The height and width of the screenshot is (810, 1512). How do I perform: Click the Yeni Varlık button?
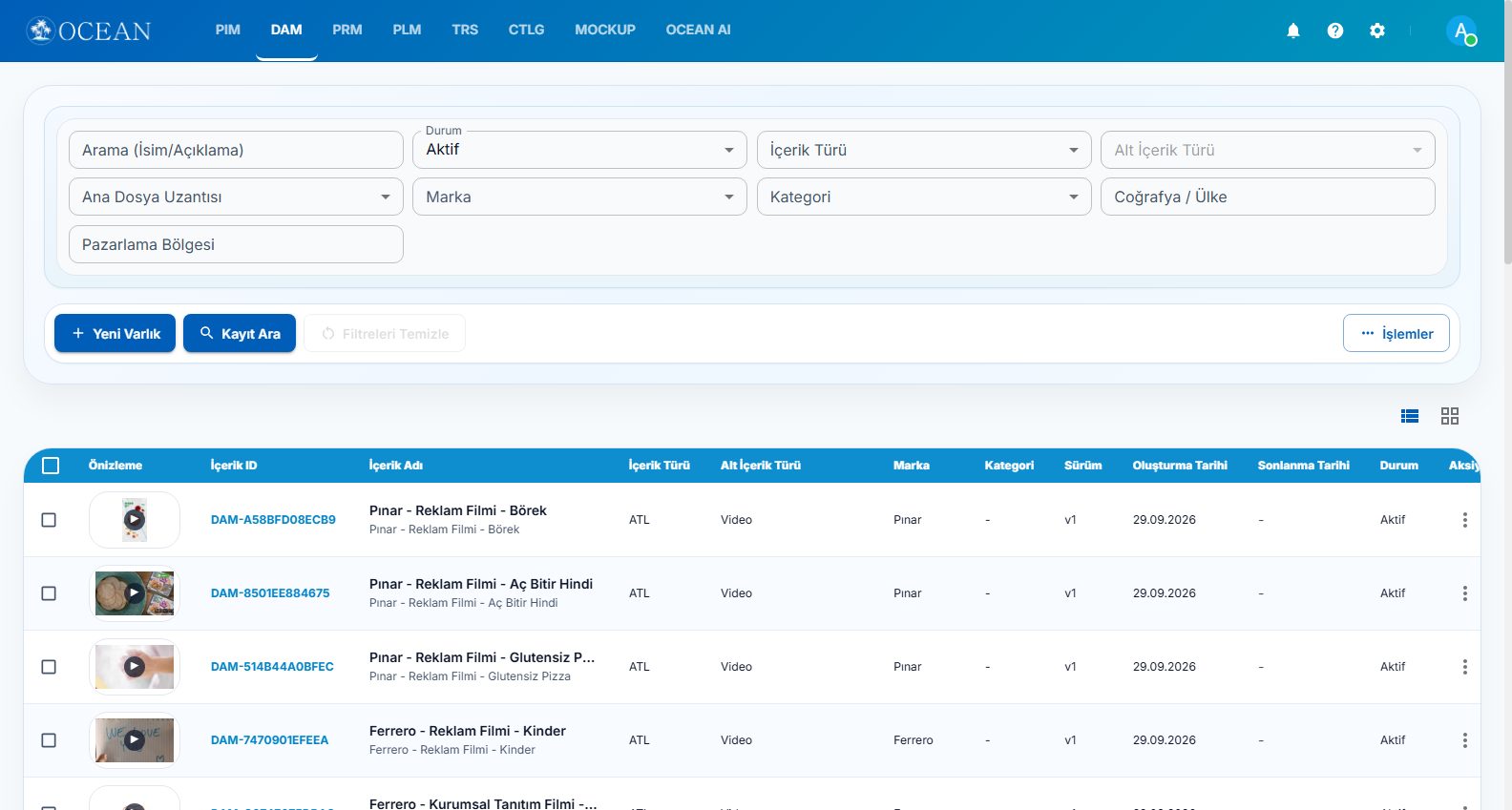pos(115,334)
